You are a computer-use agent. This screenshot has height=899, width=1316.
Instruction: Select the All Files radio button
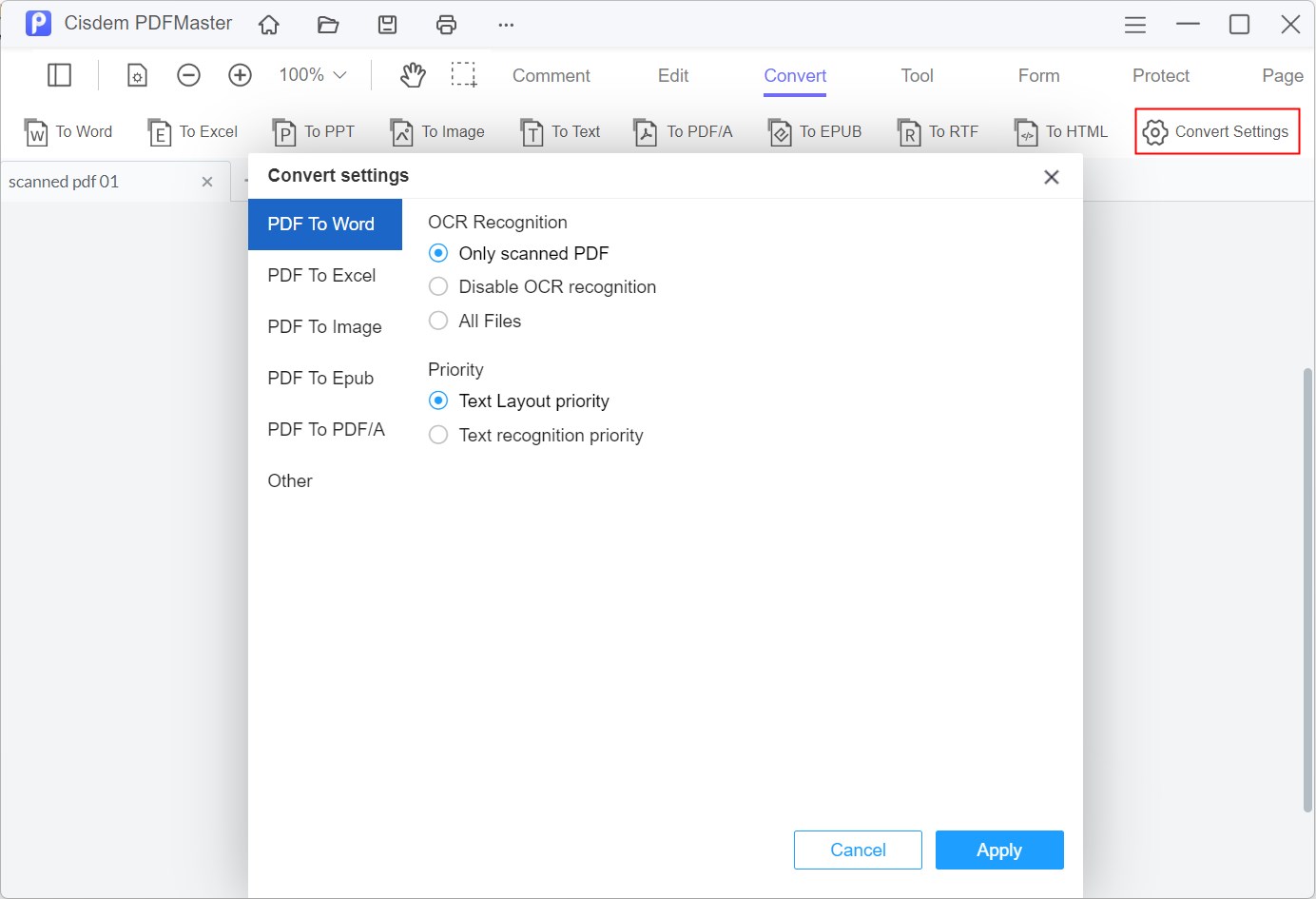438,321
